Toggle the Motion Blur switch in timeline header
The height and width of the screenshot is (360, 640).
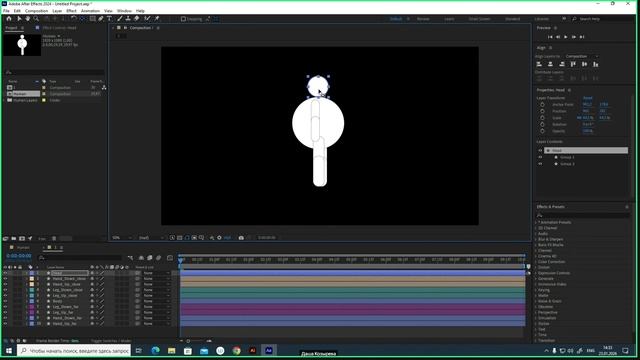coord(158,258)
